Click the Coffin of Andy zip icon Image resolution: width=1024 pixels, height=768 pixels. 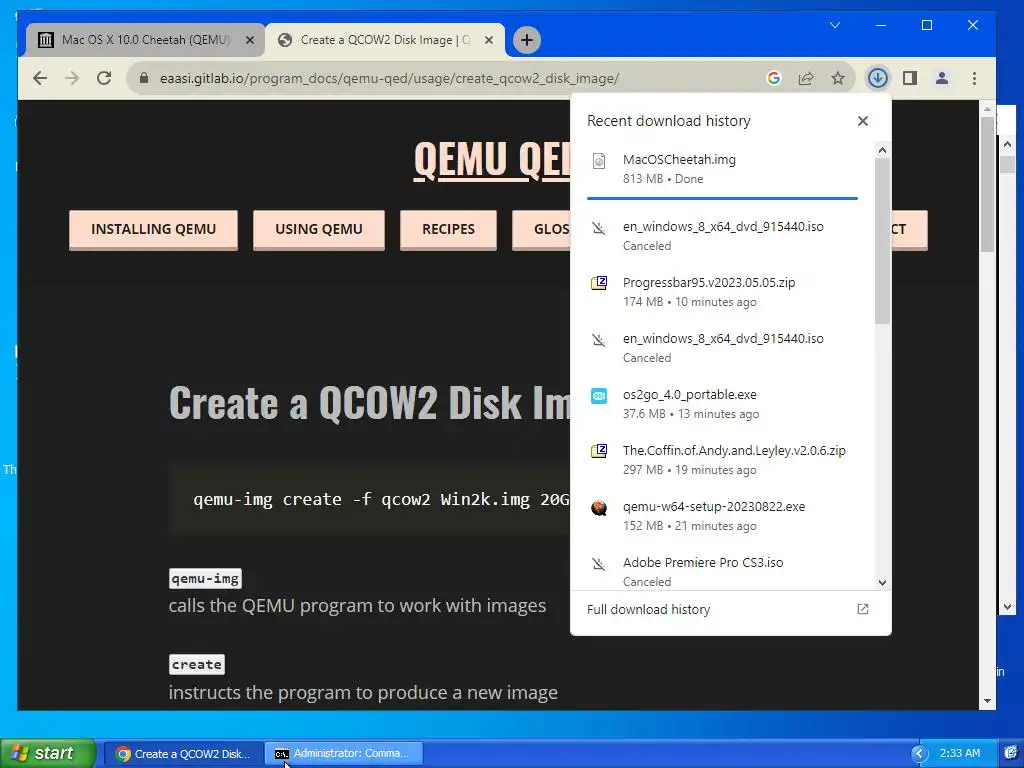click(x=599, y=451)
